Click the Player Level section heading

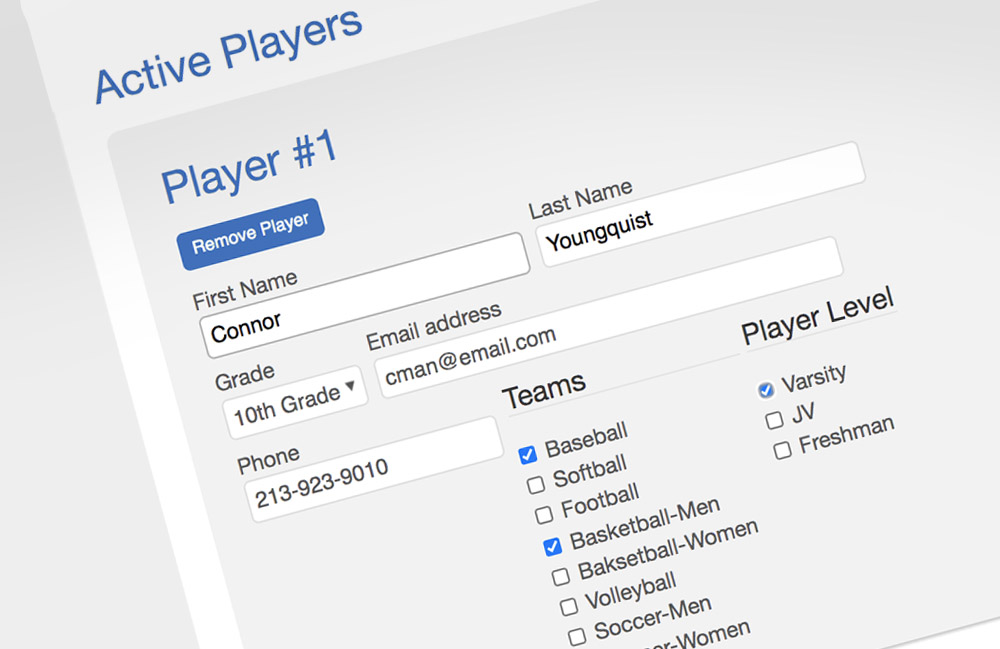pyautogui.click(x=818, y=316)
